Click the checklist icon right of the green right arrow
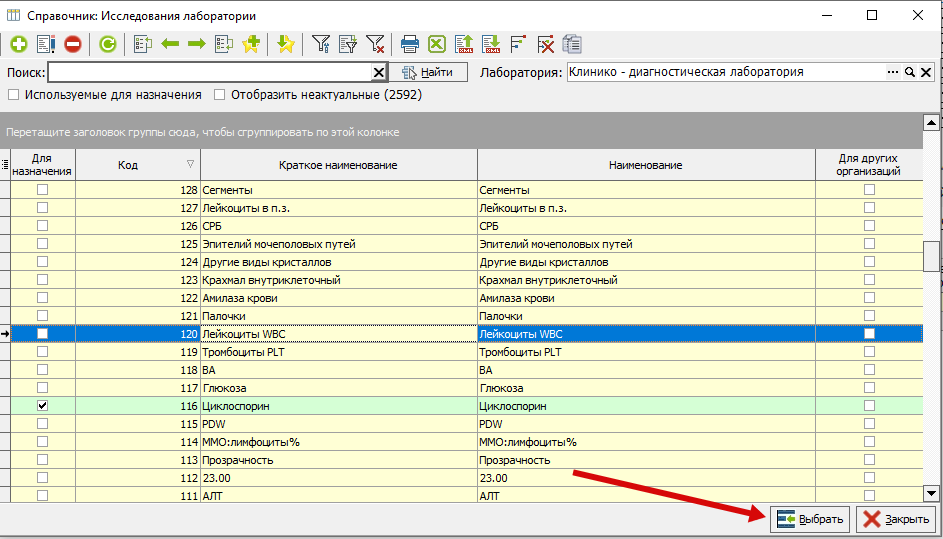The height and width of the screenshot is (539, 943). point(224,44)
